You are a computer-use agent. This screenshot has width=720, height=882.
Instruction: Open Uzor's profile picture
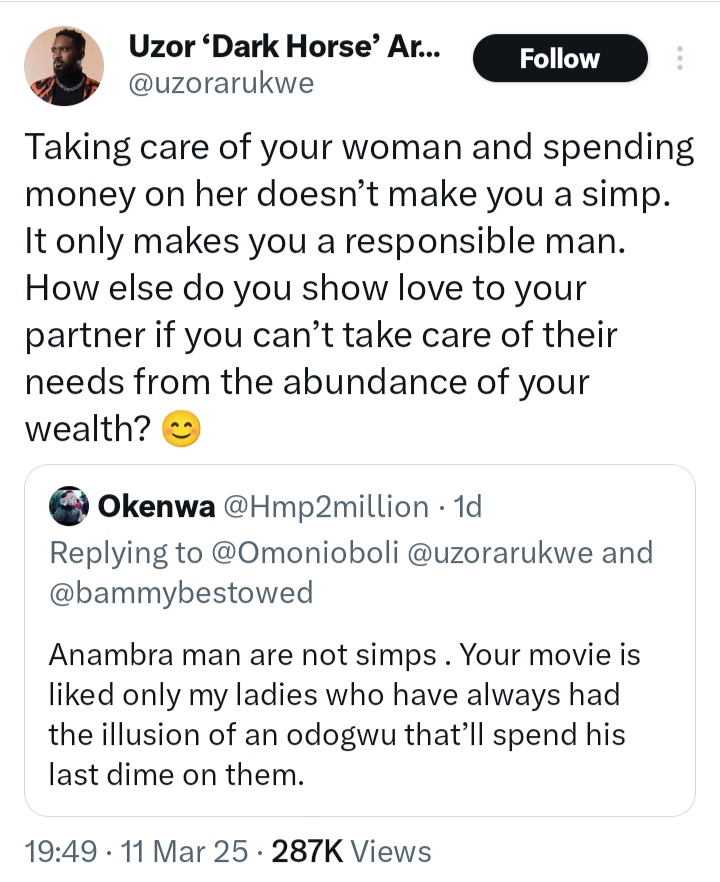[x=64, y=66]
